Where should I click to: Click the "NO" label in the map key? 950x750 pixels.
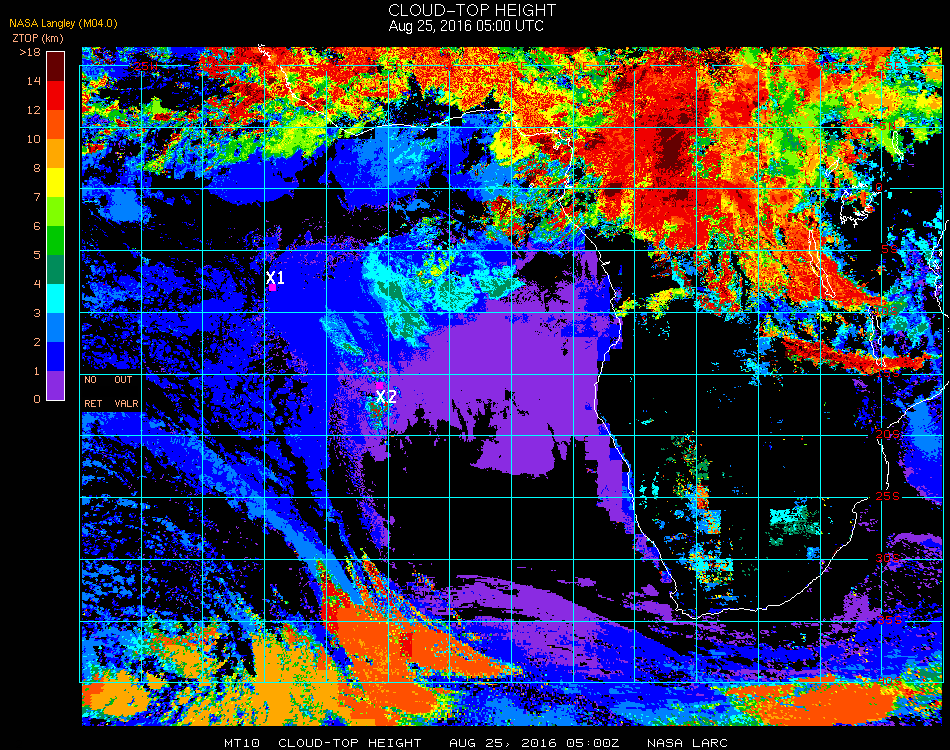point(90,380)
